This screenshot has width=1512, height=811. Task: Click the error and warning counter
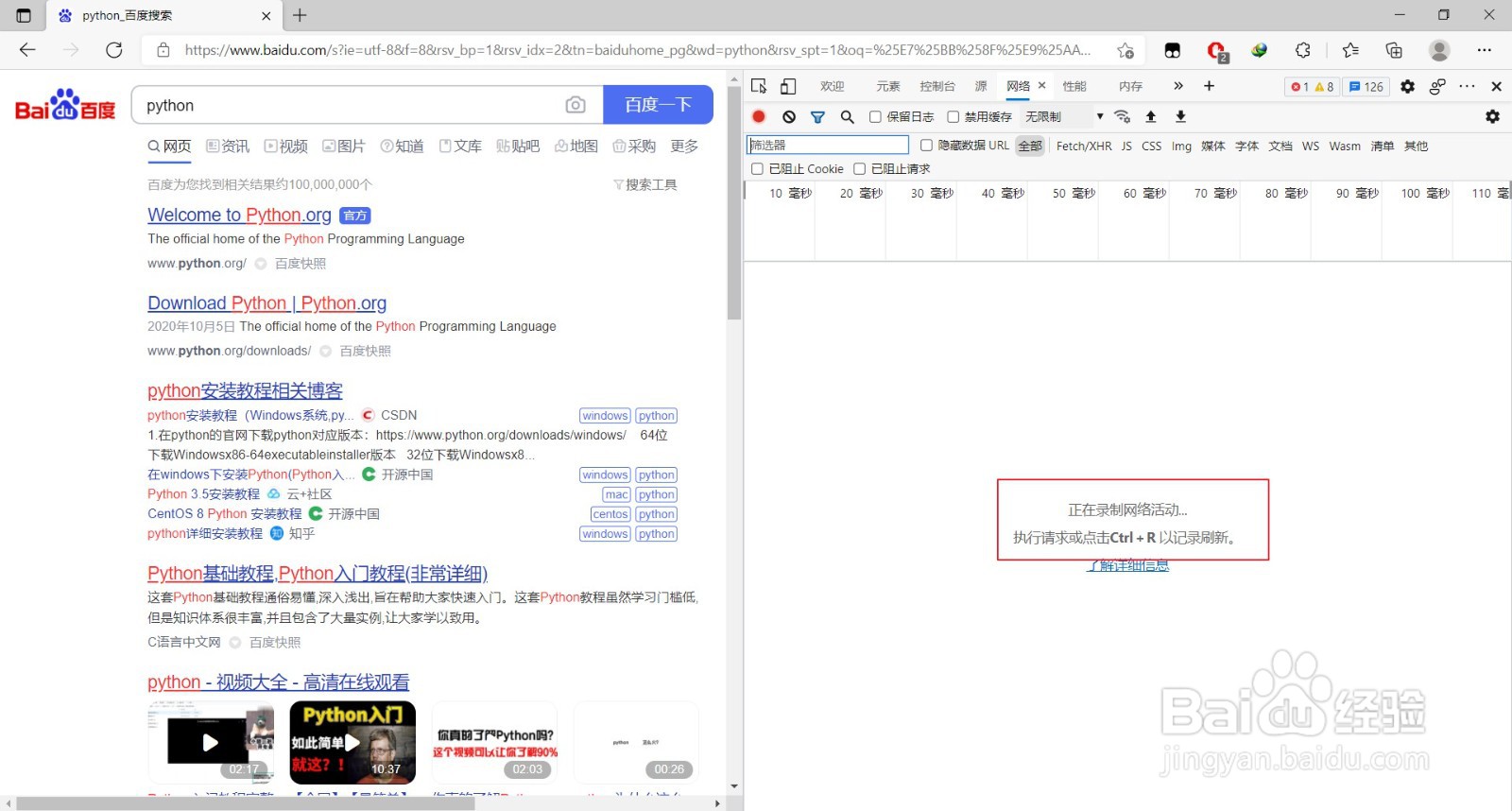point(1312,86)
